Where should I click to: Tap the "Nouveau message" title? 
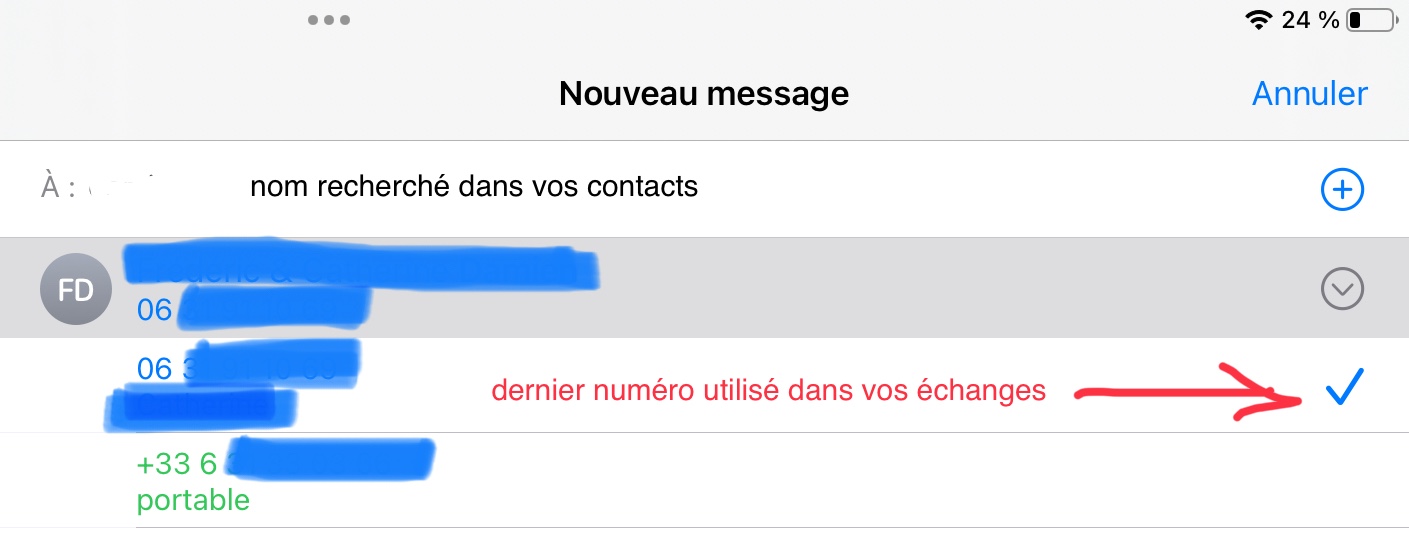click(703, 94)
